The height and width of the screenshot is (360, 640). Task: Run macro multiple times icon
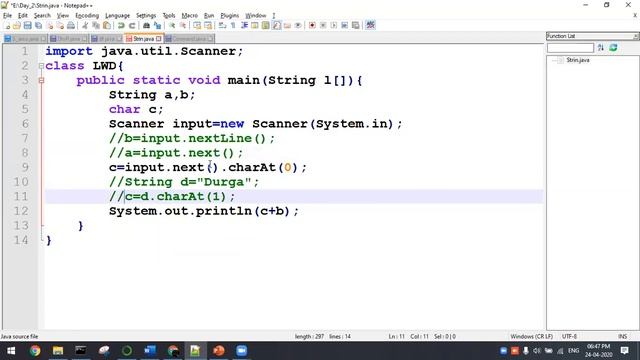(344, 25)
